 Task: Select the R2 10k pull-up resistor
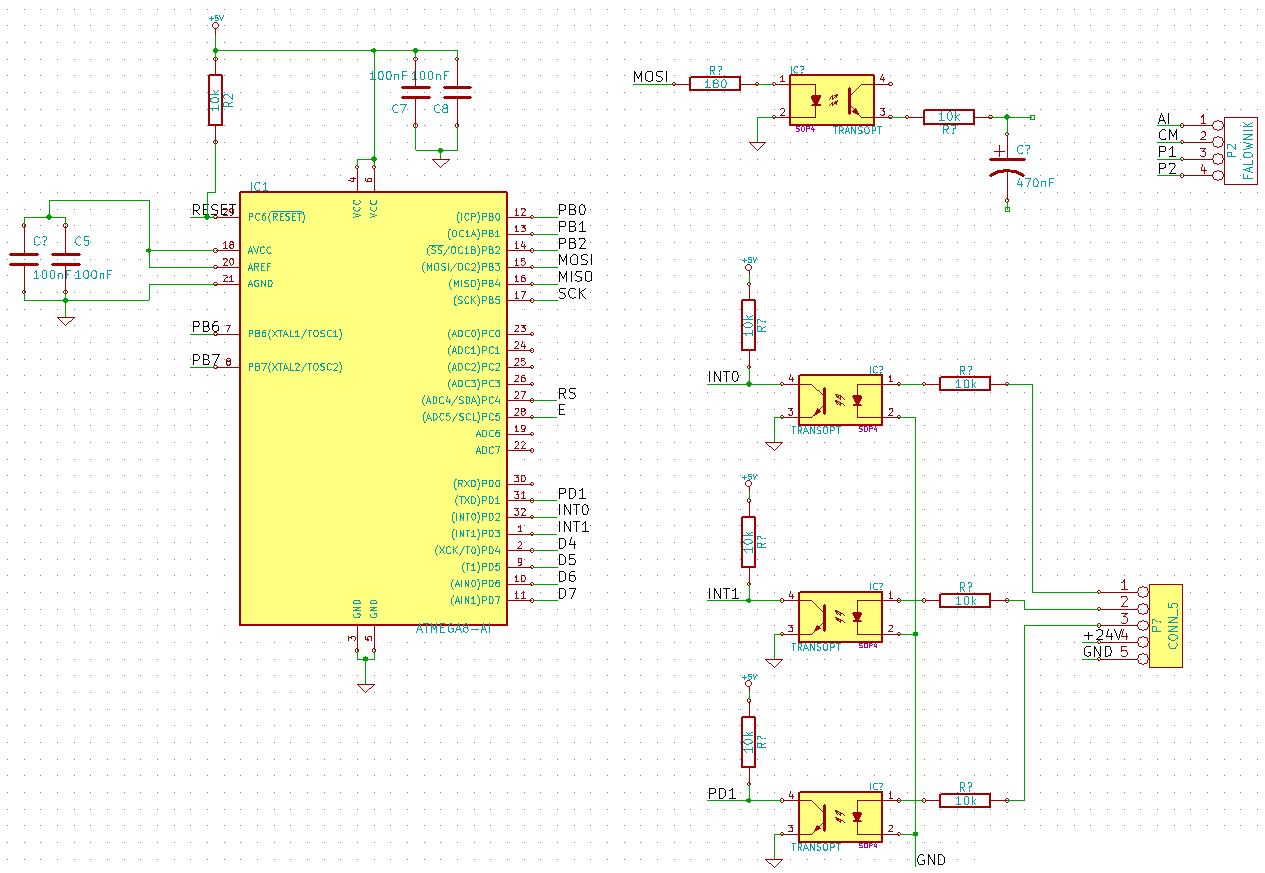click(215, 100)
